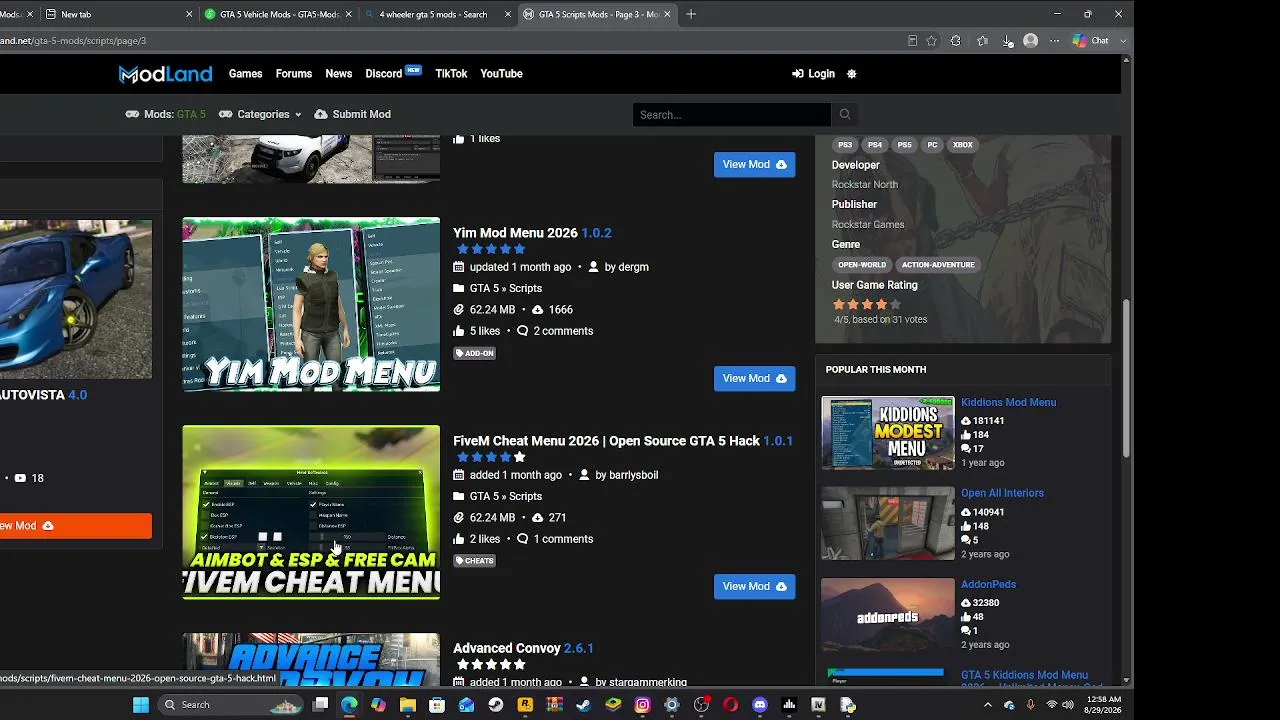
Task: Click the ModLand logo
Action: (166, 74)
